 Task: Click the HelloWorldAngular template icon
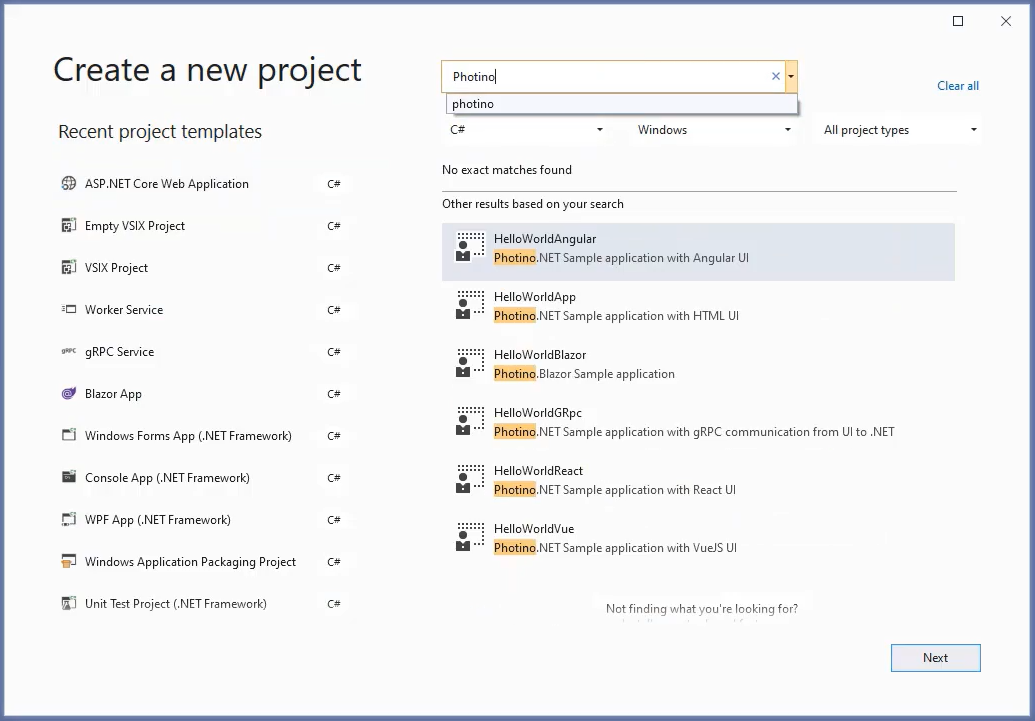click(470, 247)
